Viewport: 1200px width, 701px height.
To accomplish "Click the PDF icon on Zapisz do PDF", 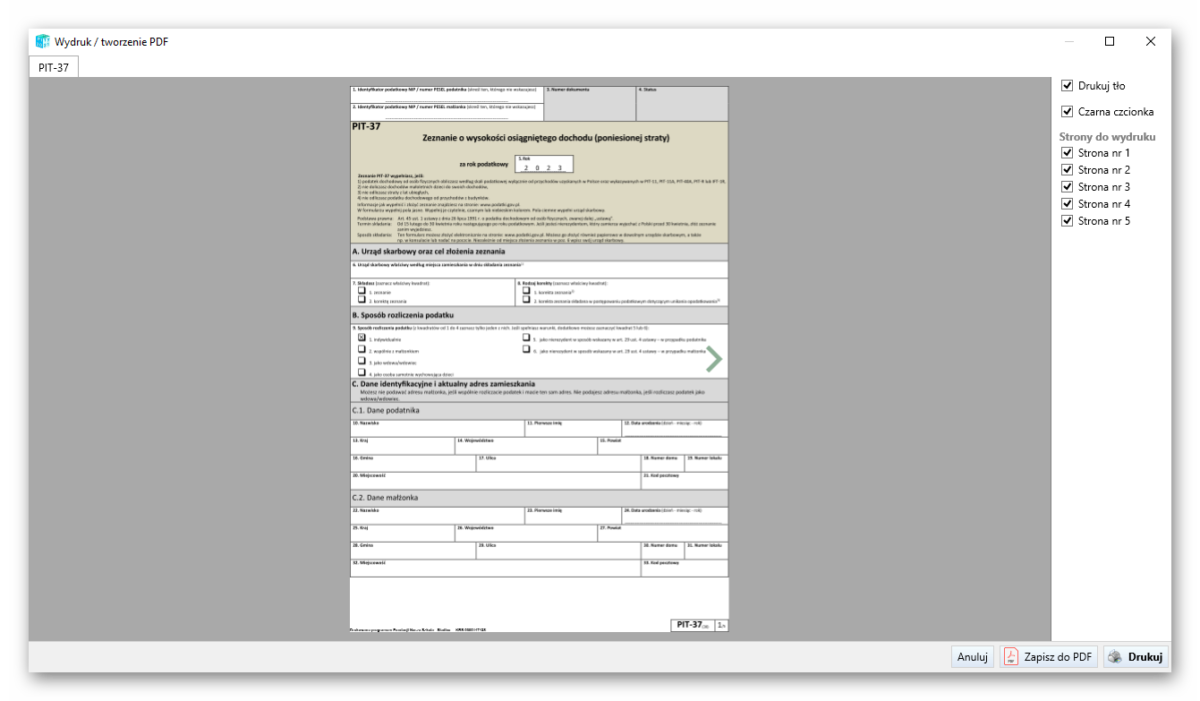I will click(x=1011, y=657).
